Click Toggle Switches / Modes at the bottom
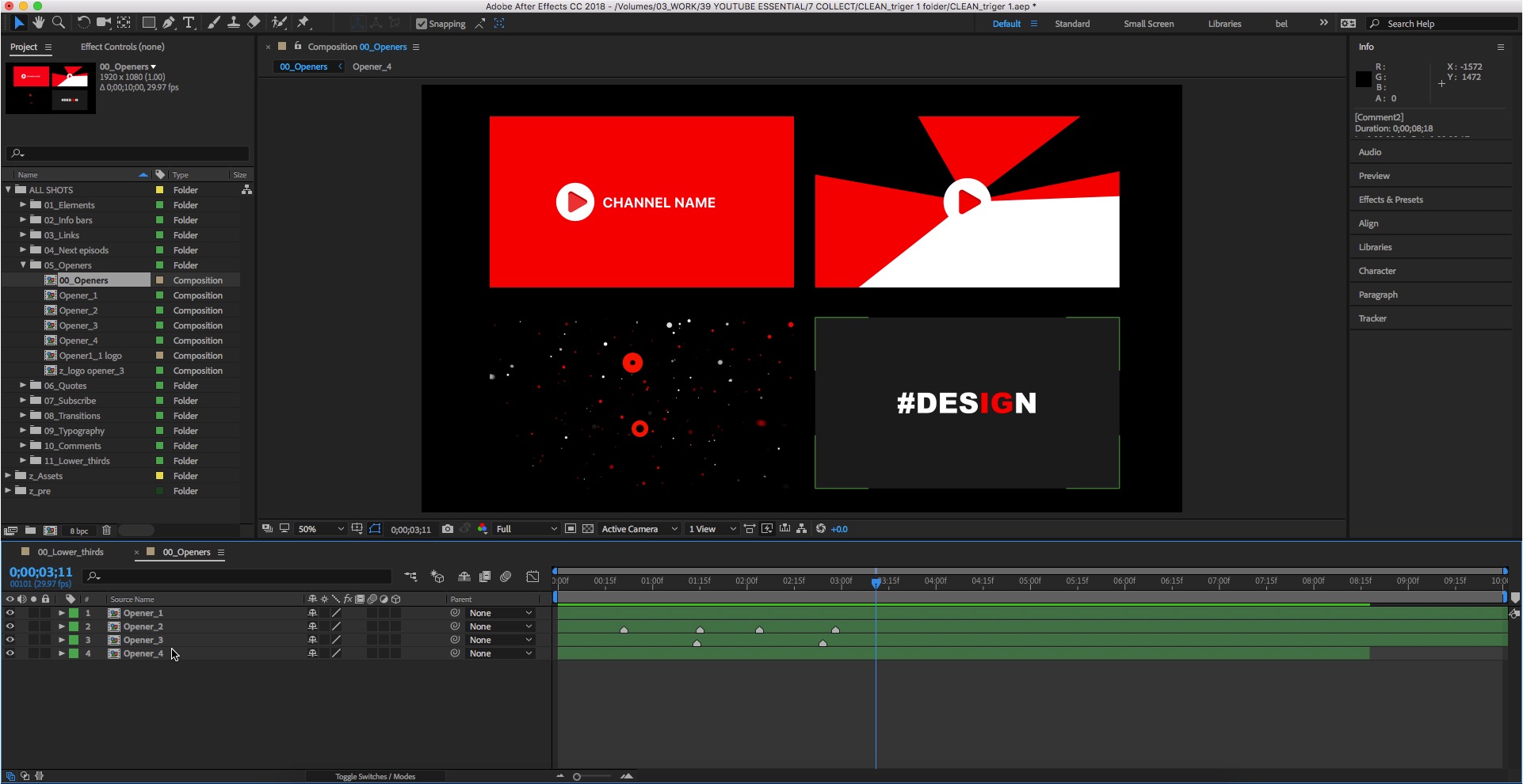The height and width of the screenshot is (784, 1523). pos(375,776)
